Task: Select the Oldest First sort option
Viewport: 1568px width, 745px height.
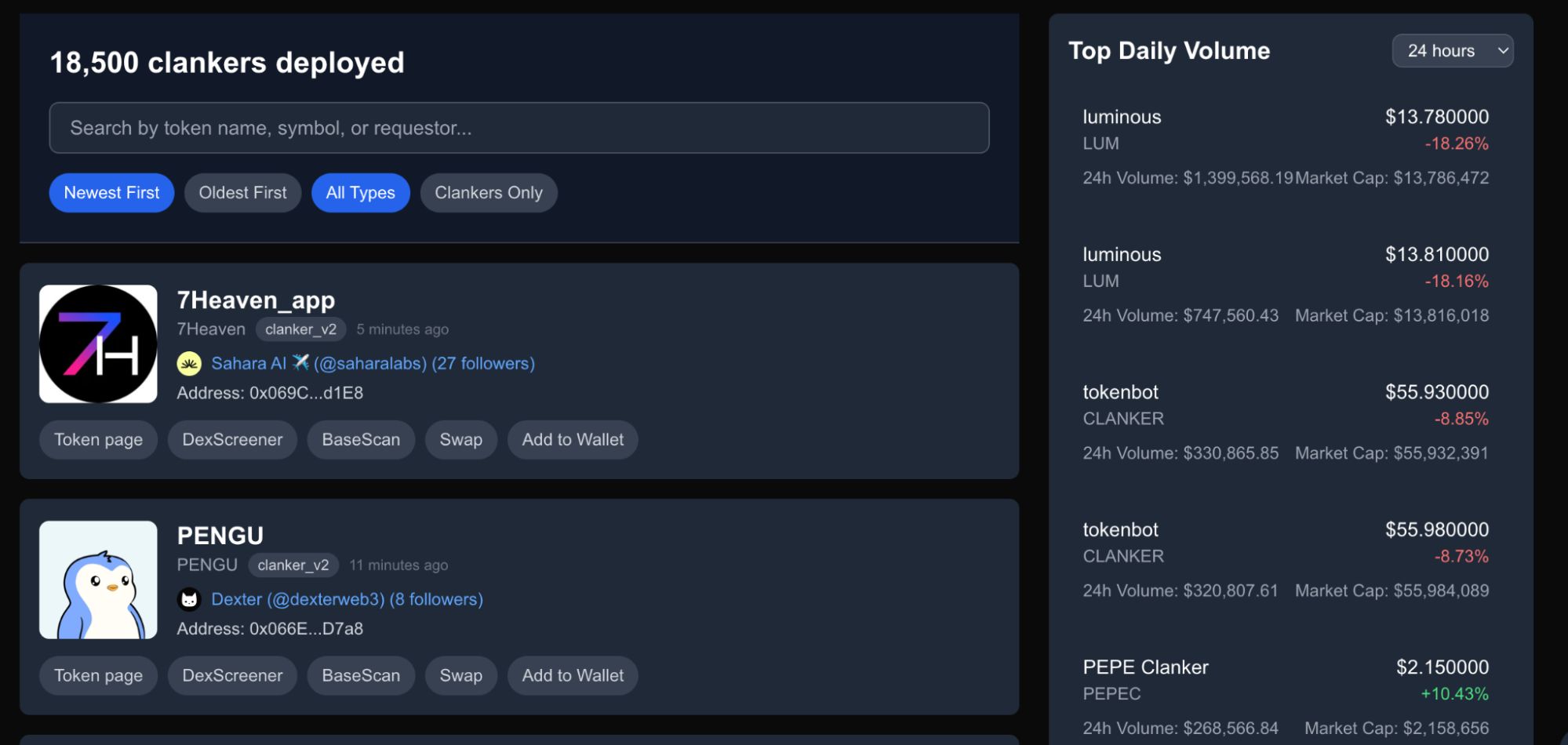Action: point(242,193)
